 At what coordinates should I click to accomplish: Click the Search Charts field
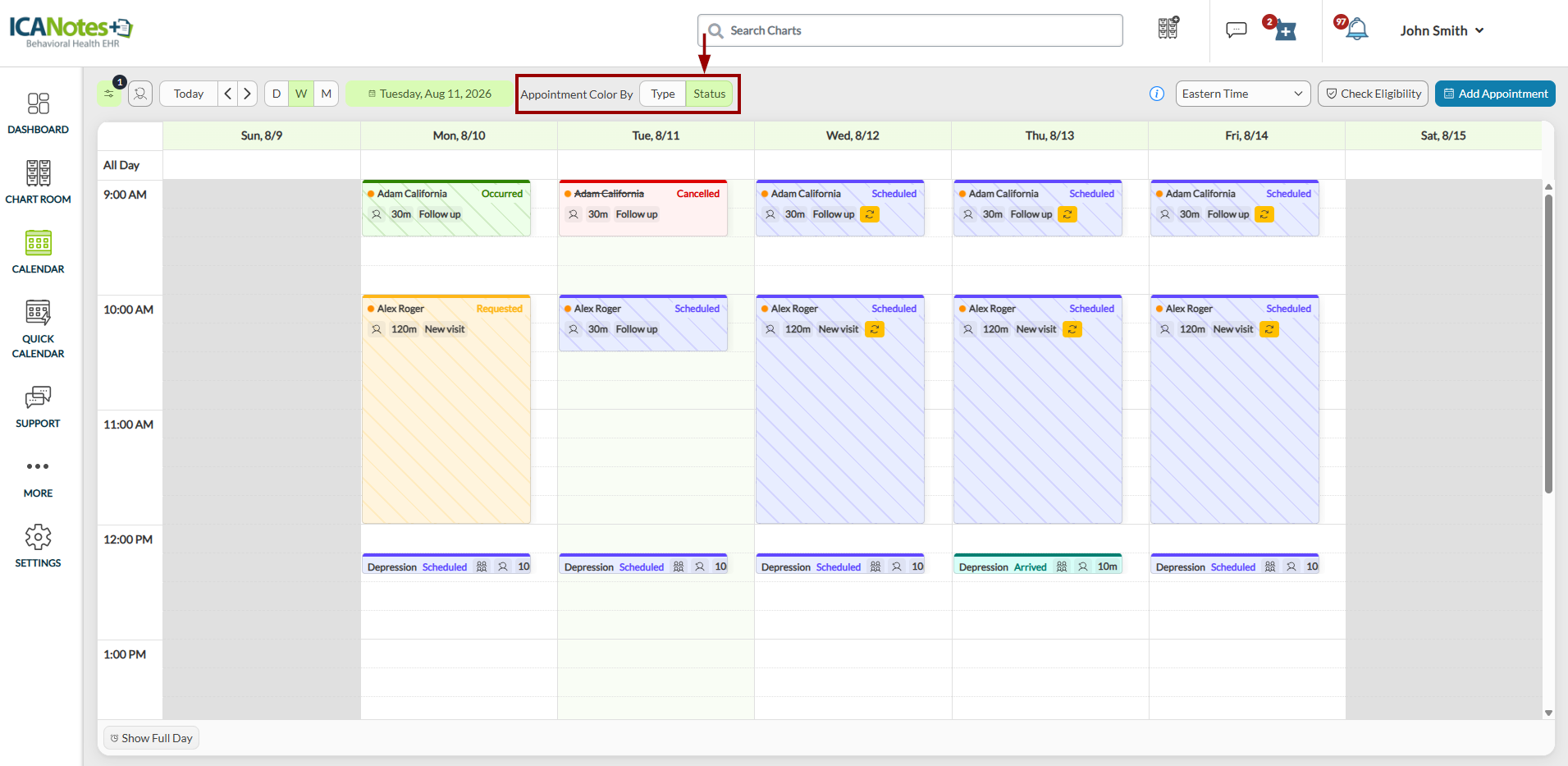pos(910,30)
